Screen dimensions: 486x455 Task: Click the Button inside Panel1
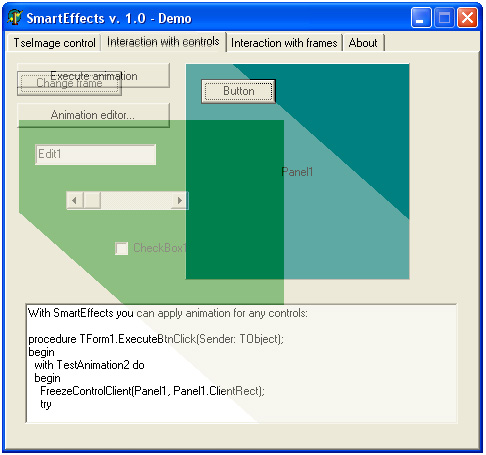(238, 91)
